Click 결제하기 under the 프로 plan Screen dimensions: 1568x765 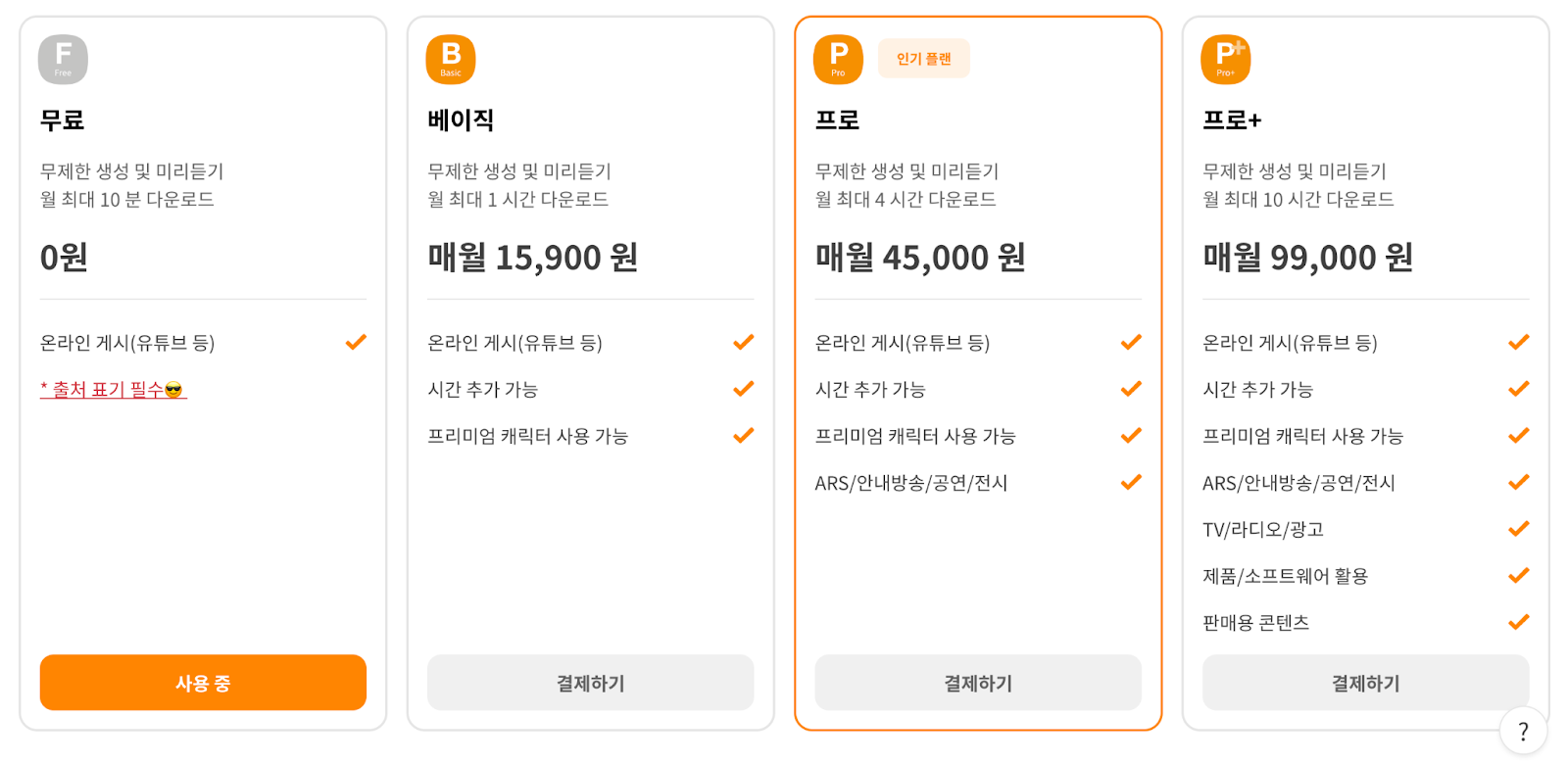click(978, 683)
